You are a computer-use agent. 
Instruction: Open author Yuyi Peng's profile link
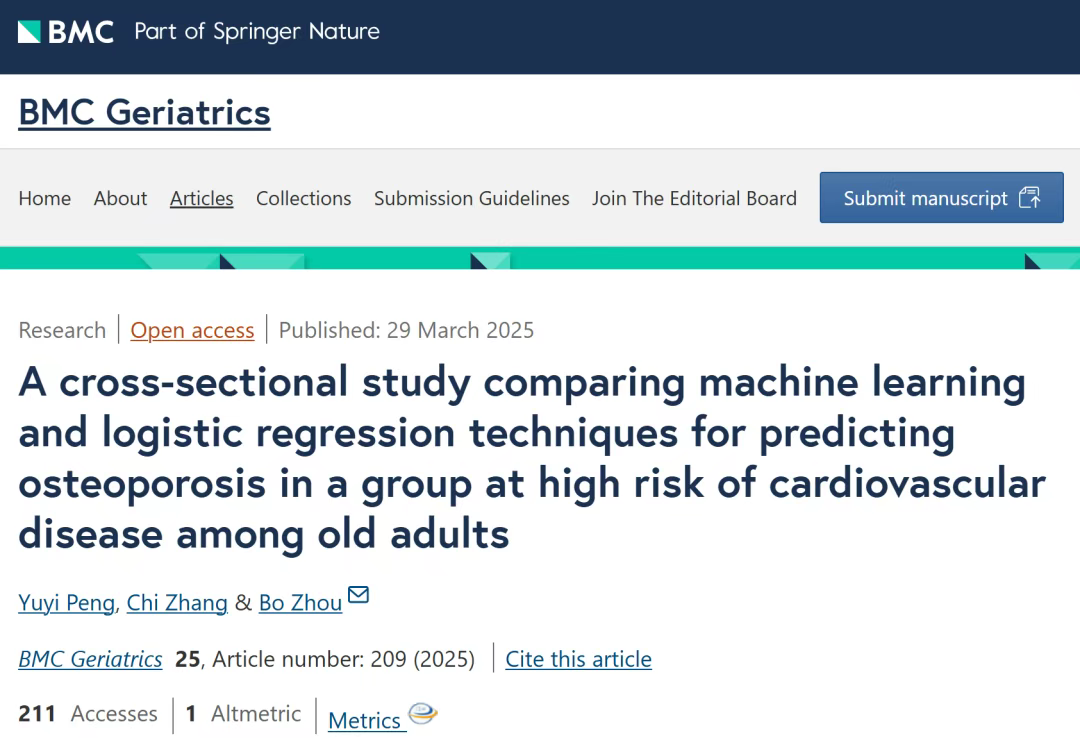67,602
